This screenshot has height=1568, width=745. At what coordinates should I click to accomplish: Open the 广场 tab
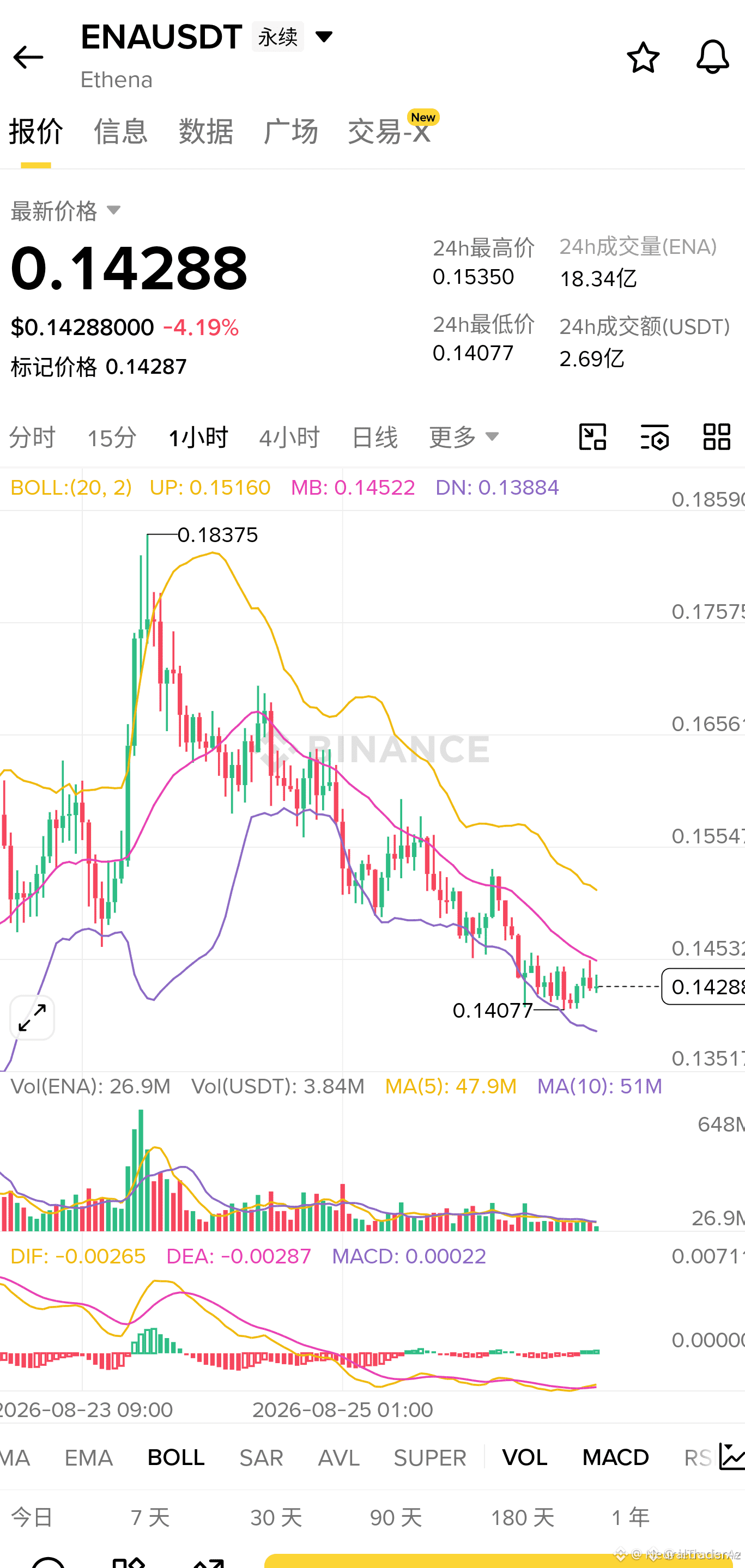[291, 131]
